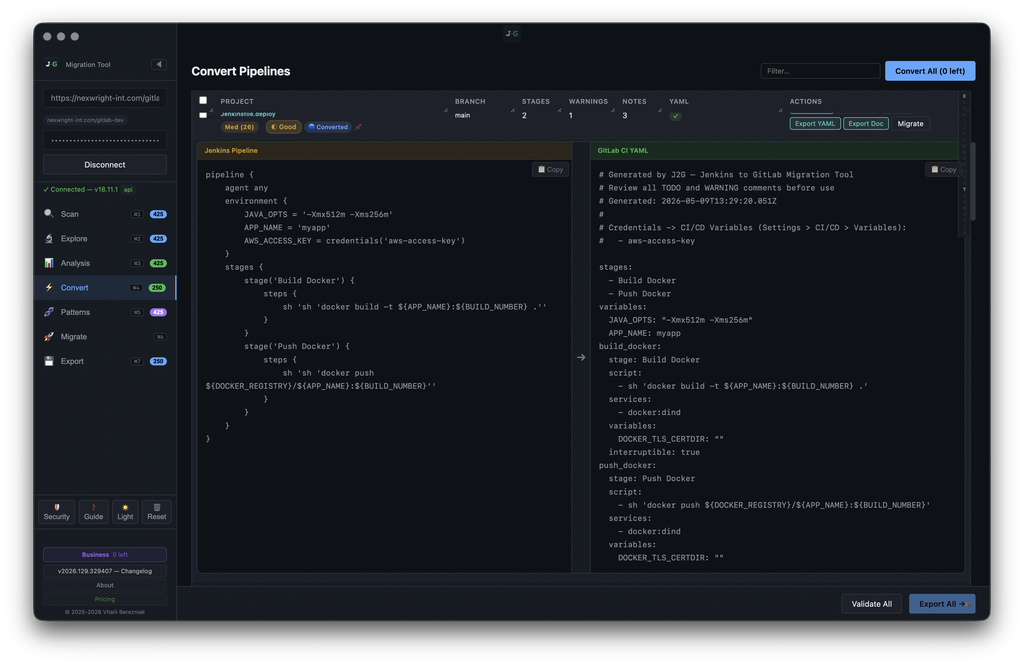Click the Migrate rocket icon

click(x=49, y=336)
